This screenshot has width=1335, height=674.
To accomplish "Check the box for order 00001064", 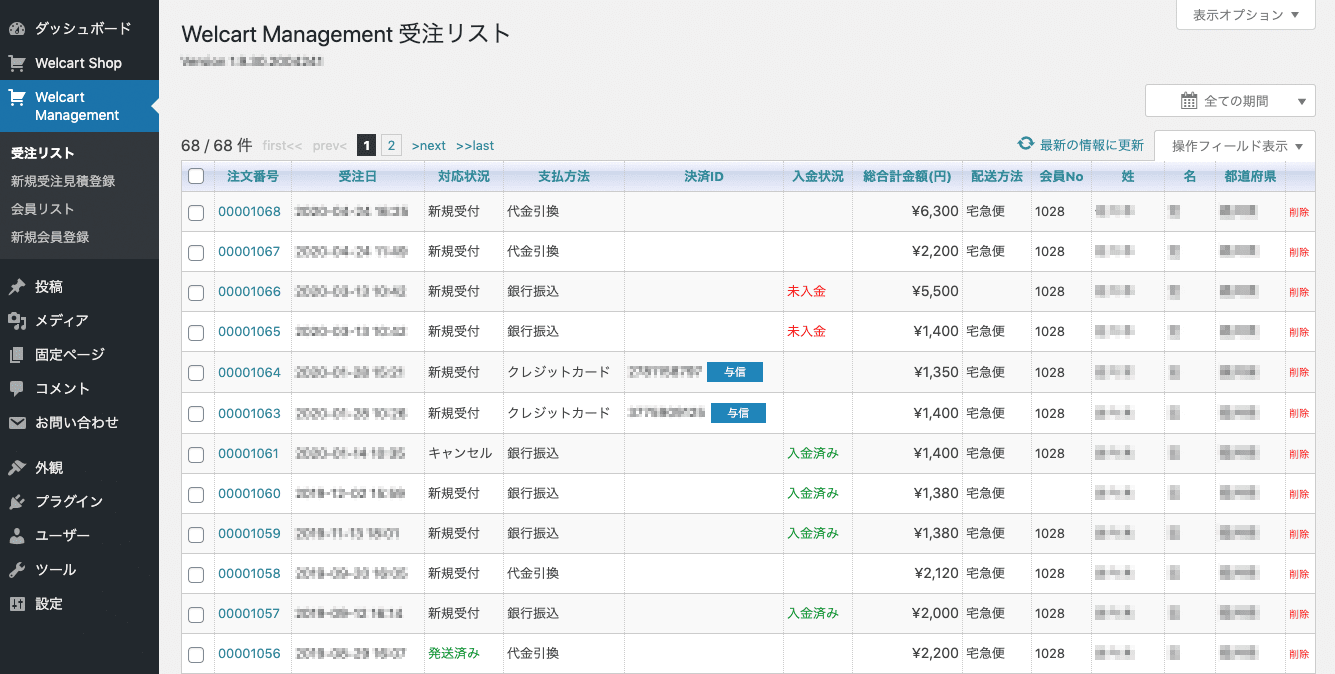I will click(x=196, y=373).
